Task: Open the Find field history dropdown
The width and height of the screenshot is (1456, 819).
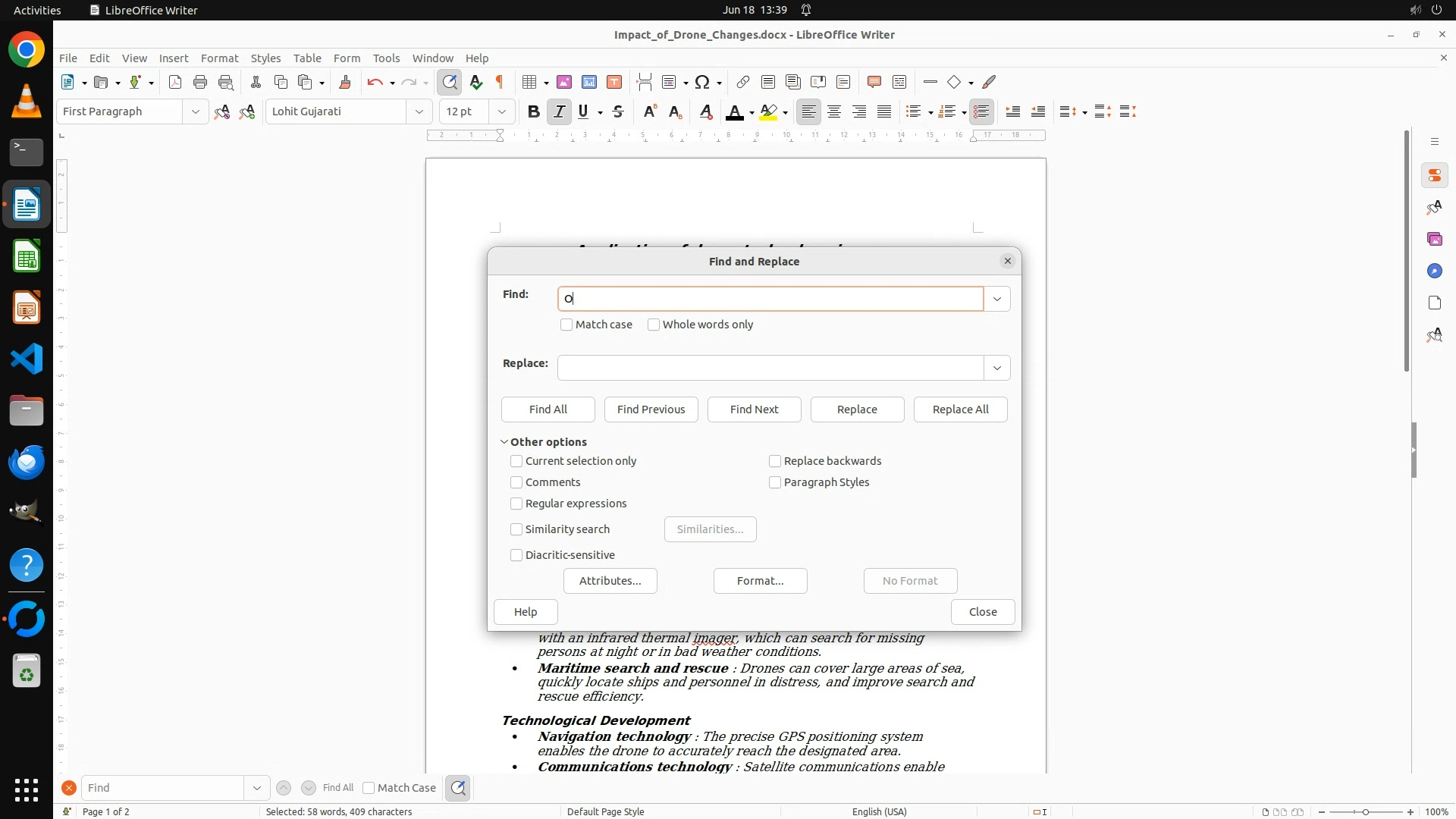Action: point(996,300)
